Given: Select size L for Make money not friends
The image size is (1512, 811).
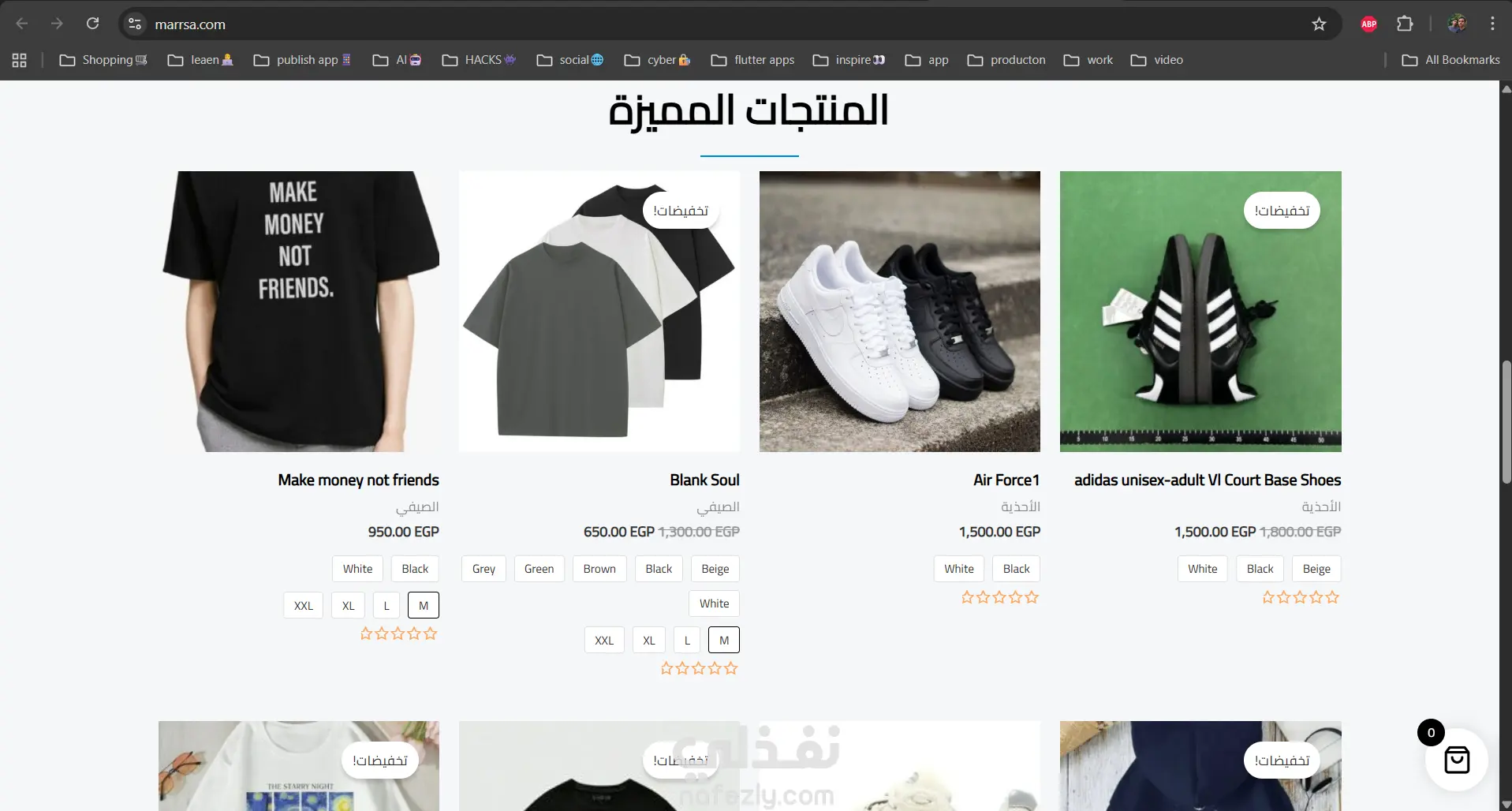Looking at the screenshot, I should (386, 605).
